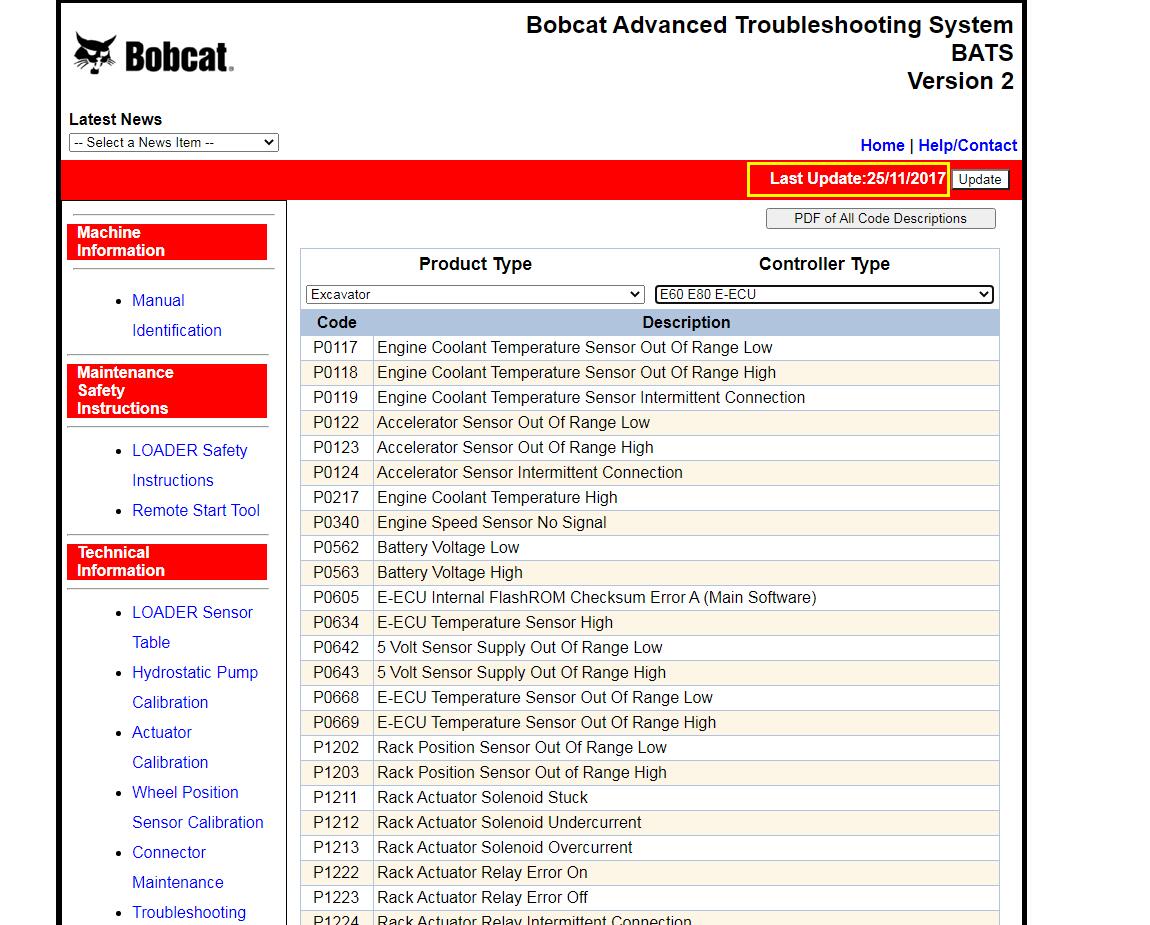The width and height of the screenshot is (1150, 925).
Task: Click description 'Rack Position Sensor Out Of Range Low'
Action: [521, 747]
